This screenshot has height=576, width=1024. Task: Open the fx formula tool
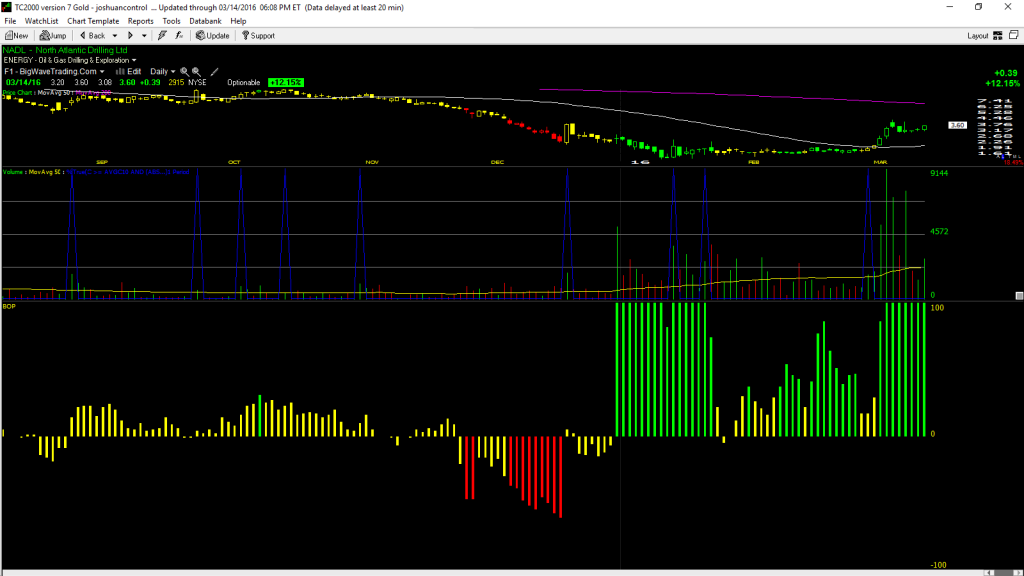click(x=179, y=35)
